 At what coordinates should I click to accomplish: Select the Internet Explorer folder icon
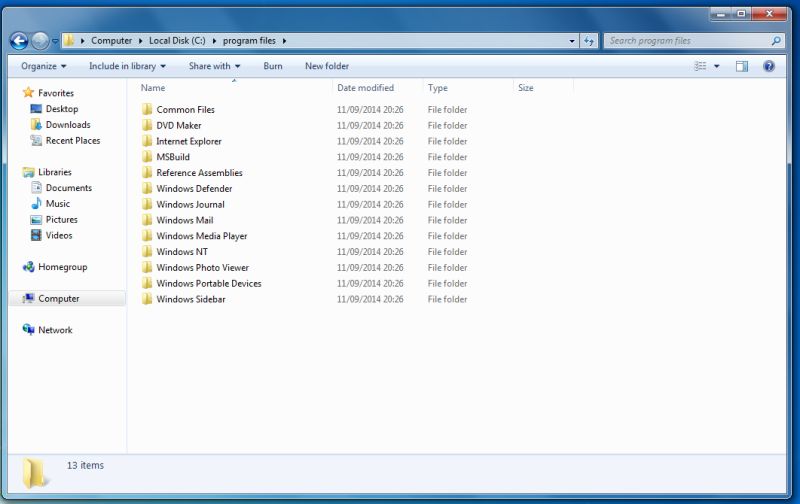147,141
